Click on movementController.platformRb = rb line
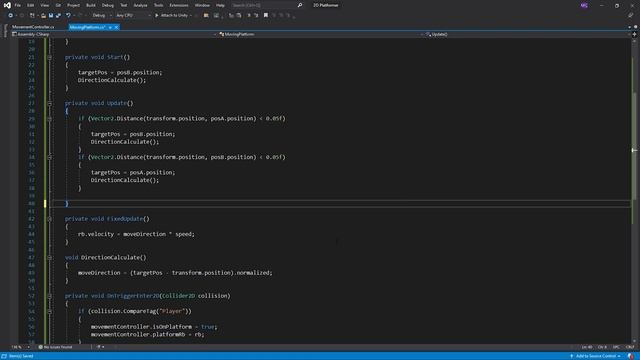Viewport: 640px width, 360px height. pos(147,334)
